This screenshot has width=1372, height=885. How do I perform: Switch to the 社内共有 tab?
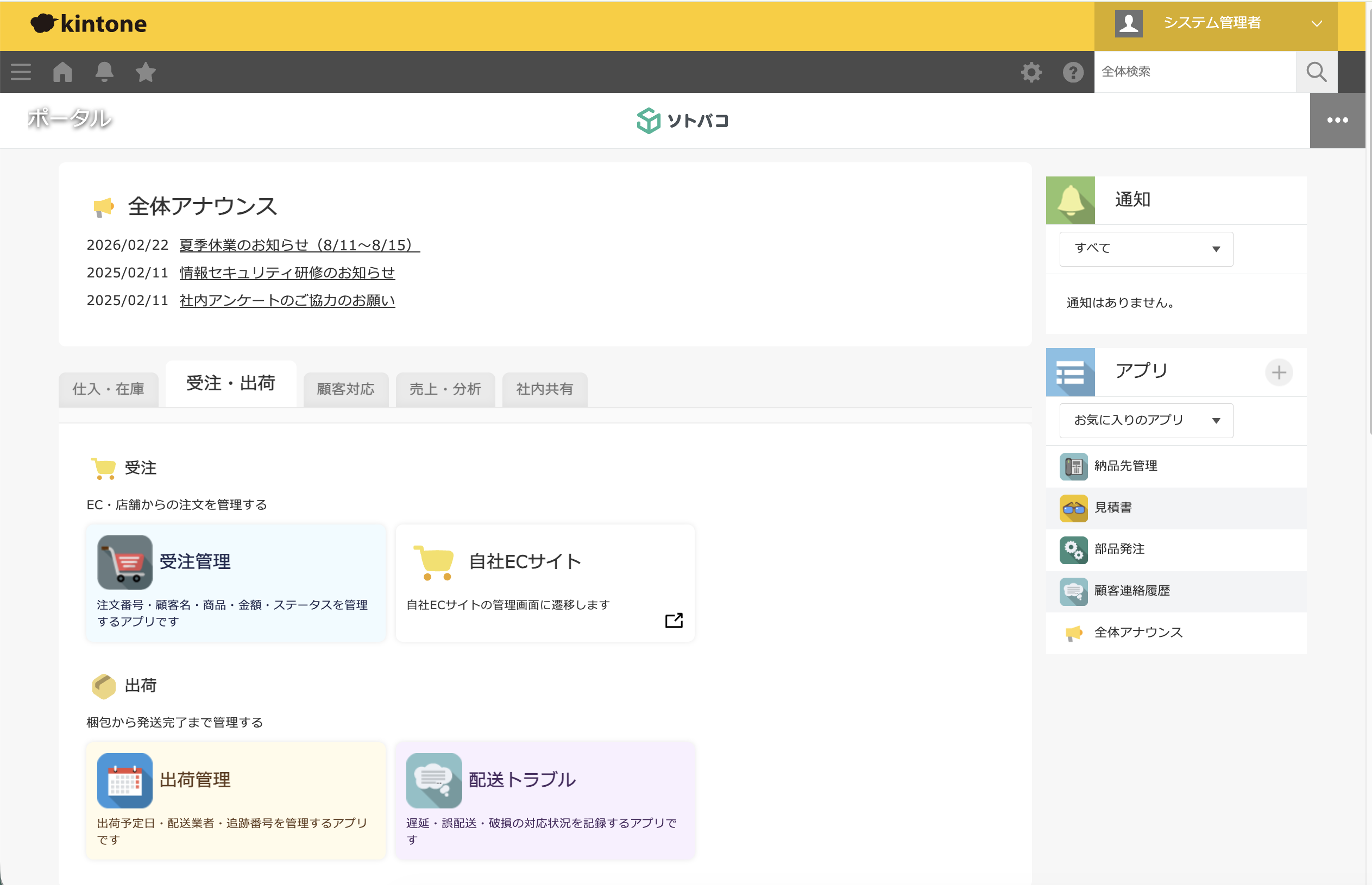tap(544, 389)
